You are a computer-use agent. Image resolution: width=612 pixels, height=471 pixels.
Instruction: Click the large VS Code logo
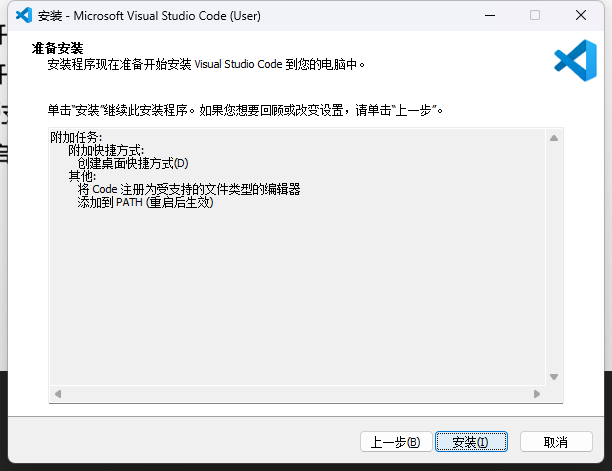575,60
